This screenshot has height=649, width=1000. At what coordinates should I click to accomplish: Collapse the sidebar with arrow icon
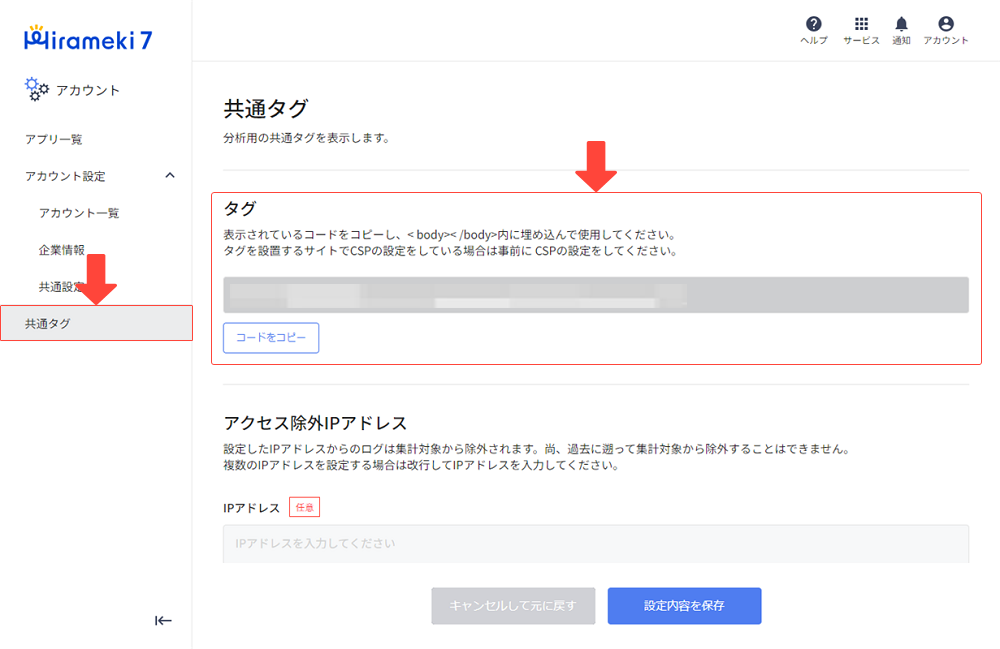point(163,620)
